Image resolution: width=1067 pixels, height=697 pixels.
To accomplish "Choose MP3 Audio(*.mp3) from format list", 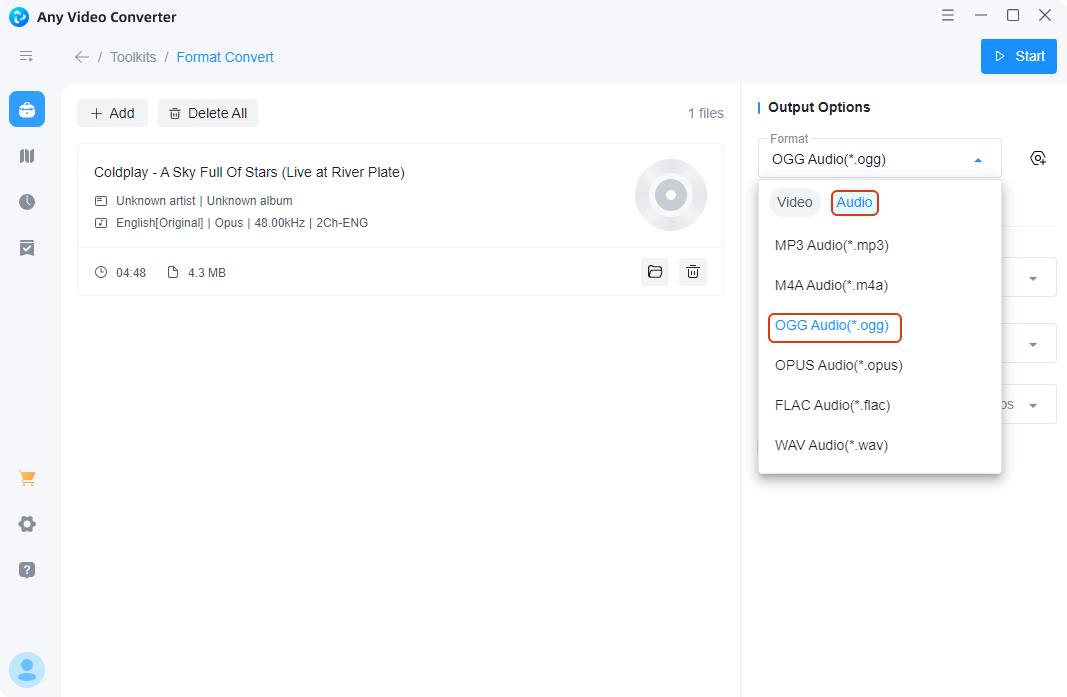I will [x=831, y=245].
